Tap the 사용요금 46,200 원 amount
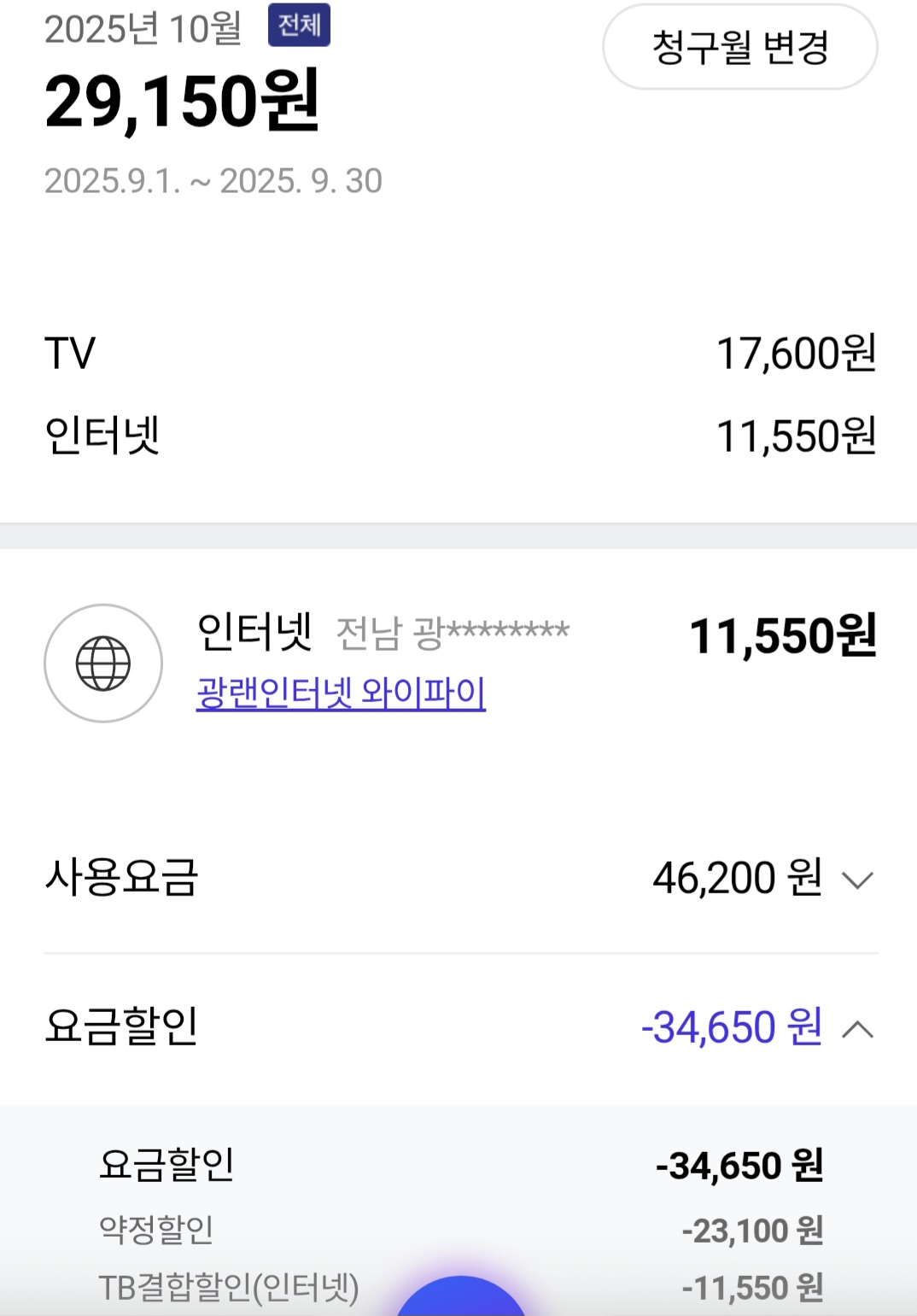The height and width of the screenshot is (1316, 917). point(737,878)
